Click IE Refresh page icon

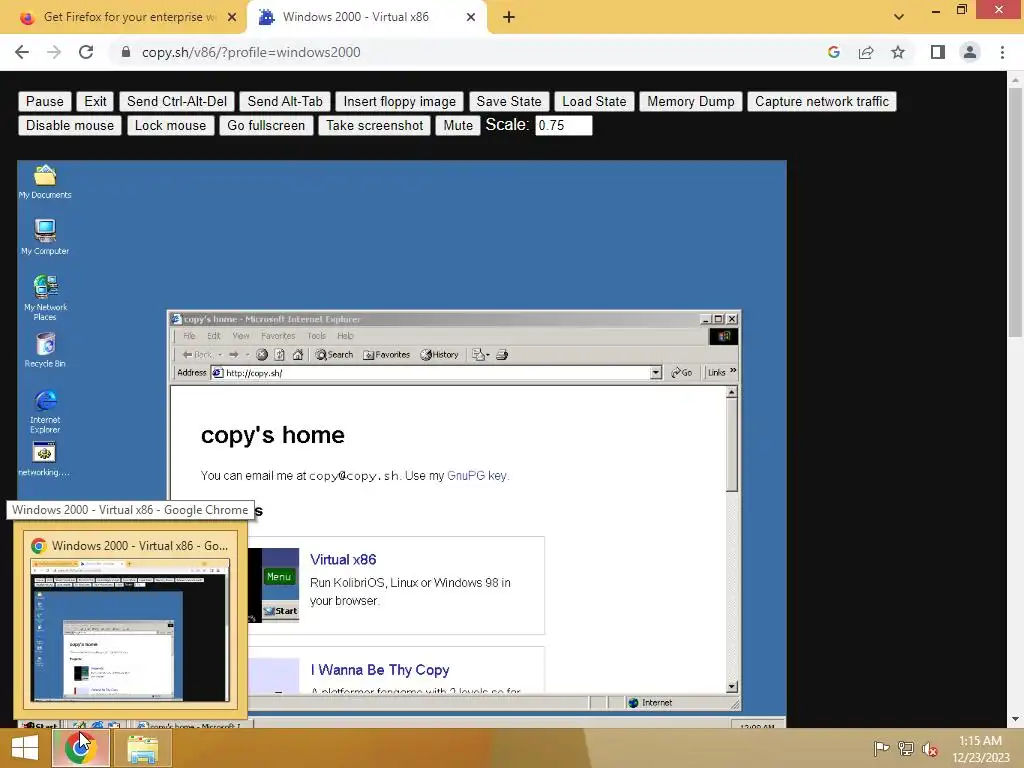(x=280, y=355)
